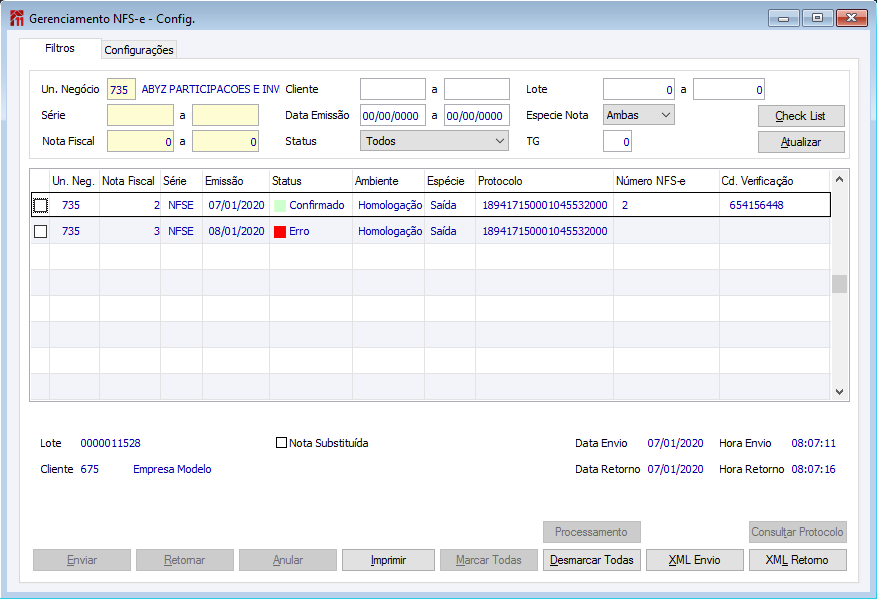
Task: Click the Un. Neg. column header
Action: (74, 181)
